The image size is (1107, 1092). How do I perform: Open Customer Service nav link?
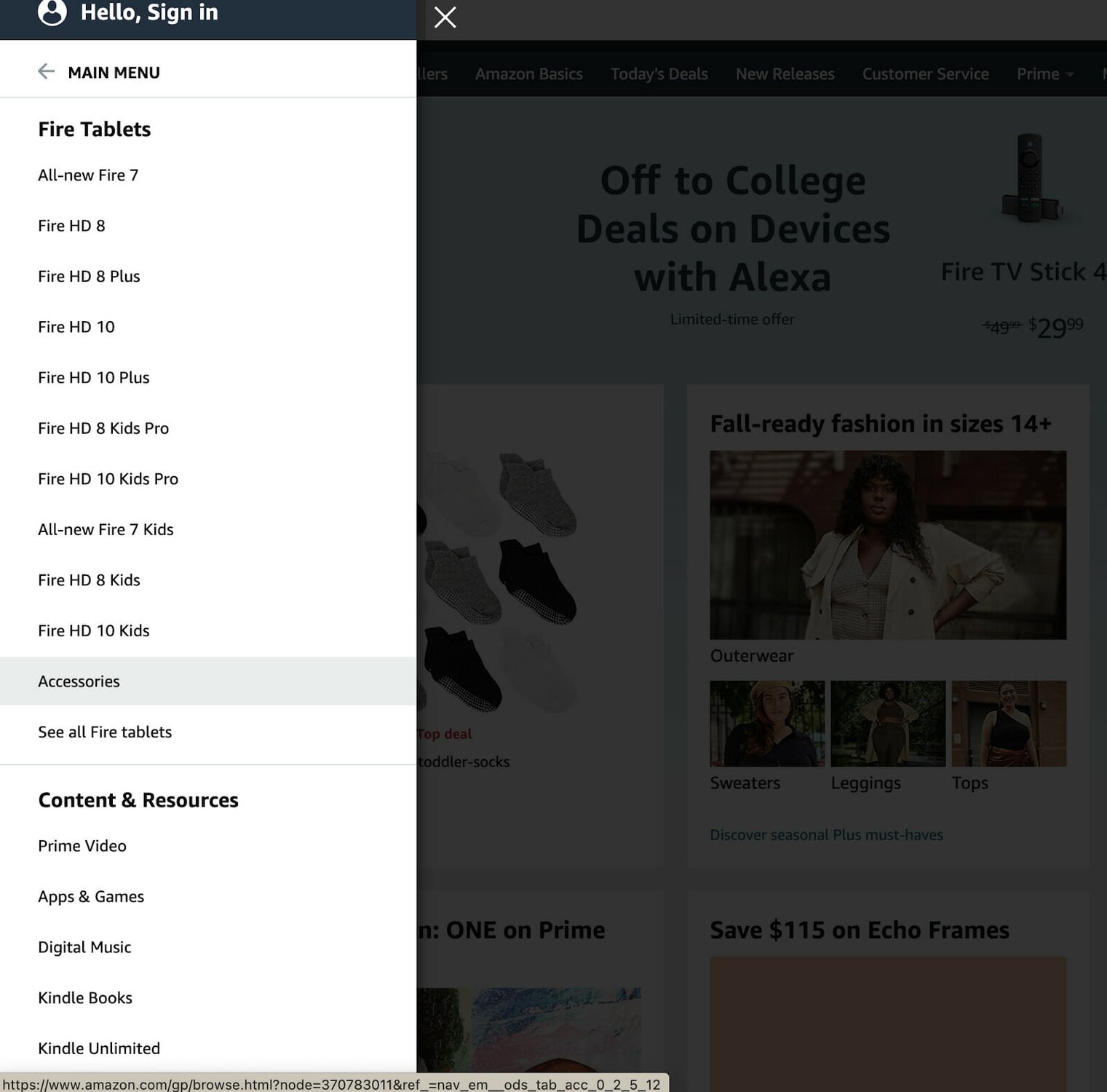tap(925, 74)
